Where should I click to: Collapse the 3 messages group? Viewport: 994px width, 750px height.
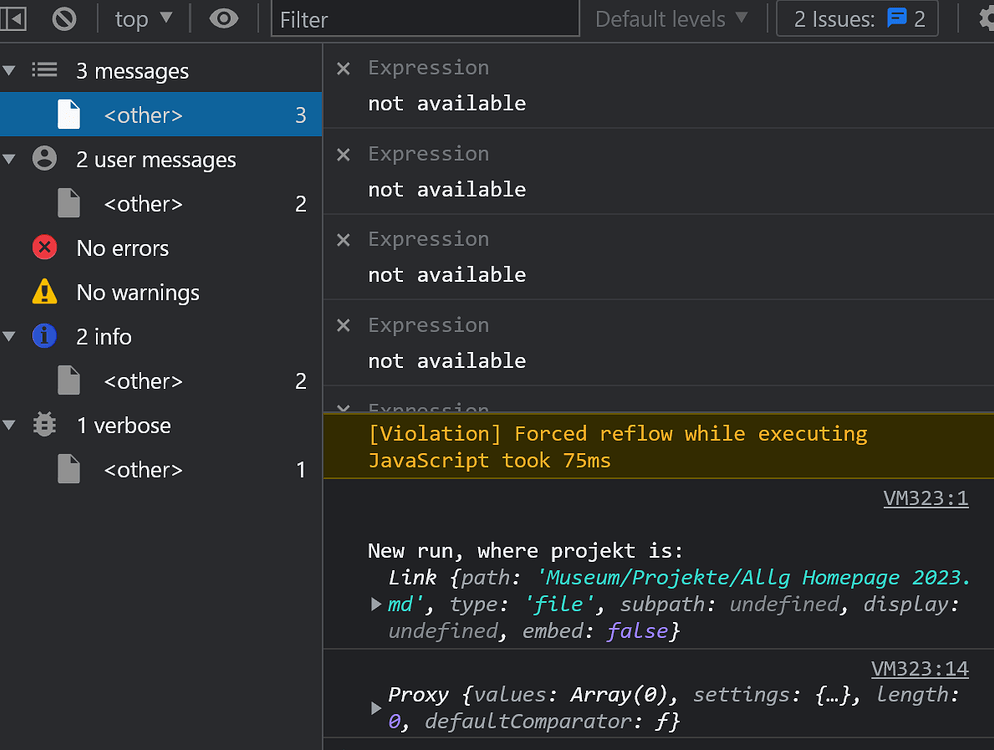(x=10, y=71)
